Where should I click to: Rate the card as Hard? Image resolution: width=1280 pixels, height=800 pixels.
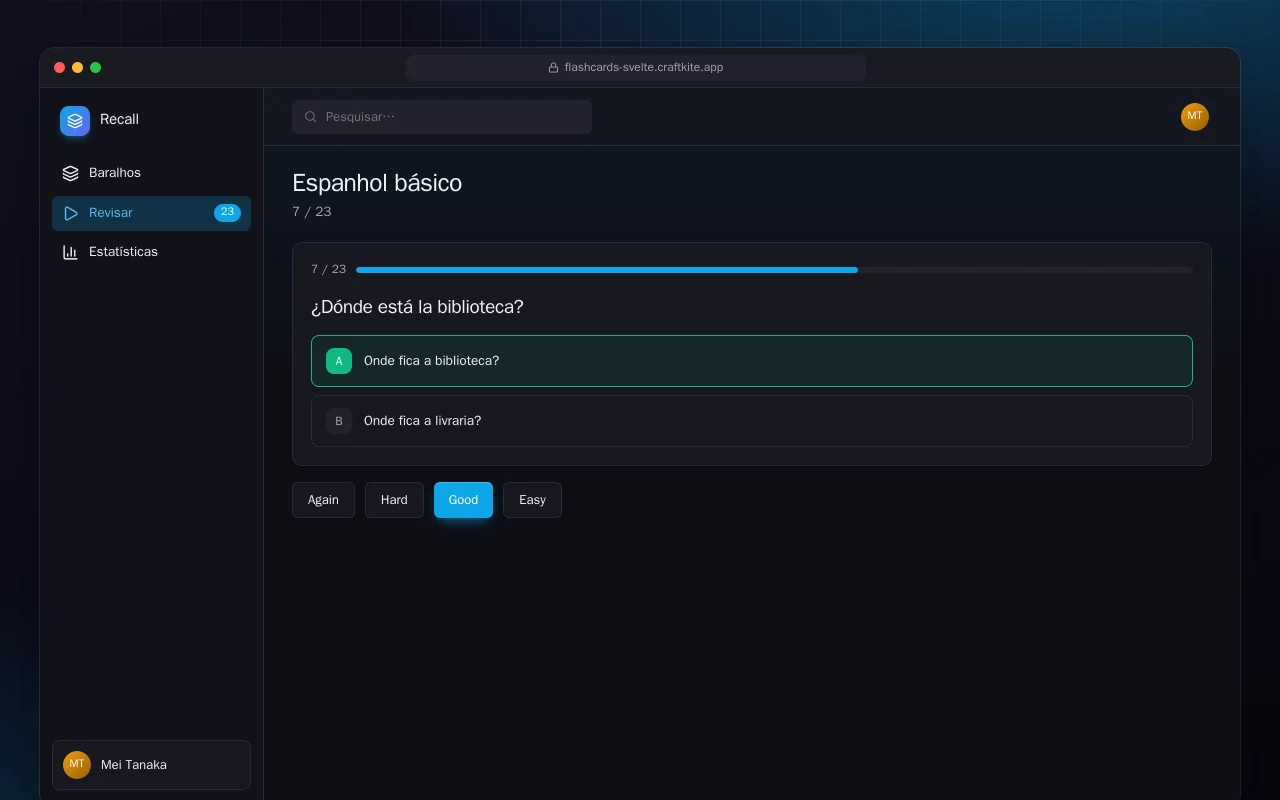tap(394, 500)
